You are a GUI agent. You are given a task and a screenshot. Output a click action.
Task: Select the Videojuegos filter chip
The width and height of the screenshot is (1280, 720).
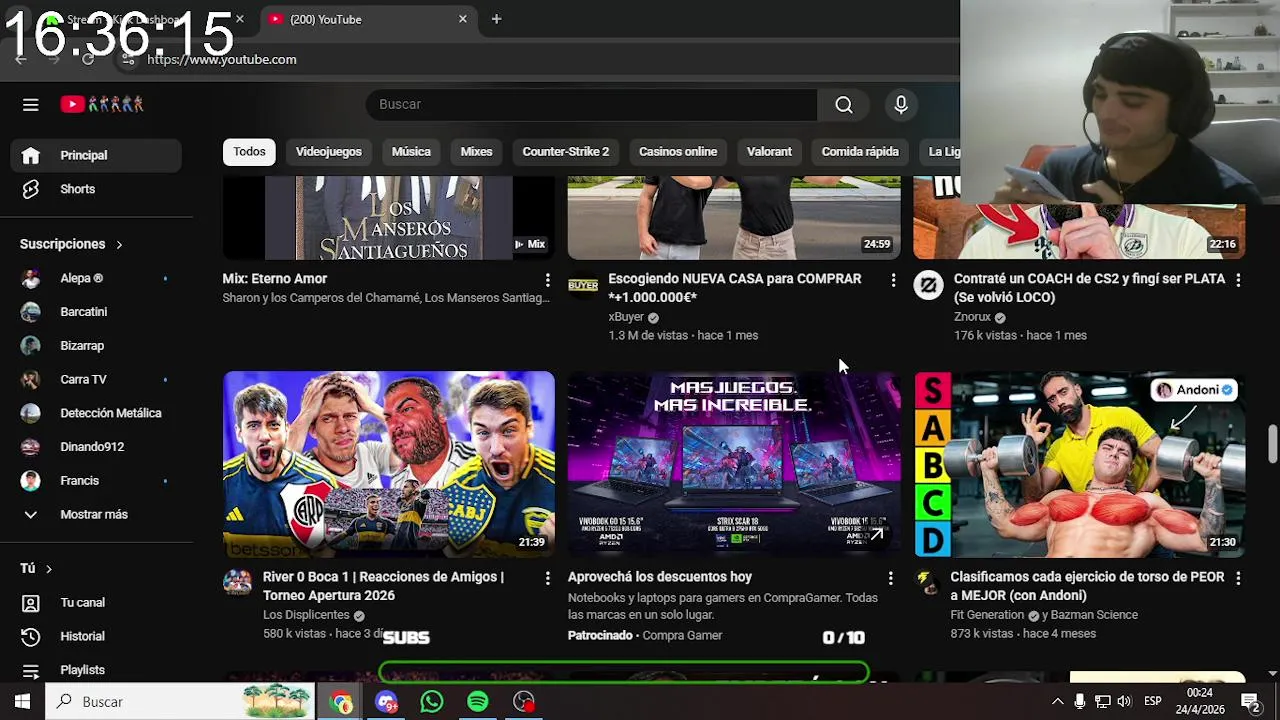[329, 152]
